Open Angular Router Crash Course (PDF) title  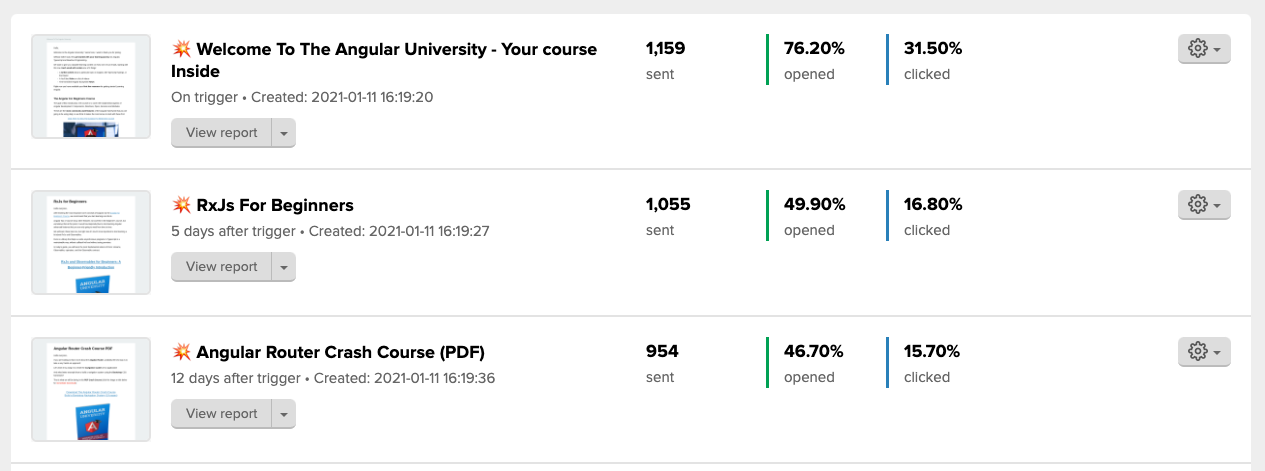coord(340,352)
